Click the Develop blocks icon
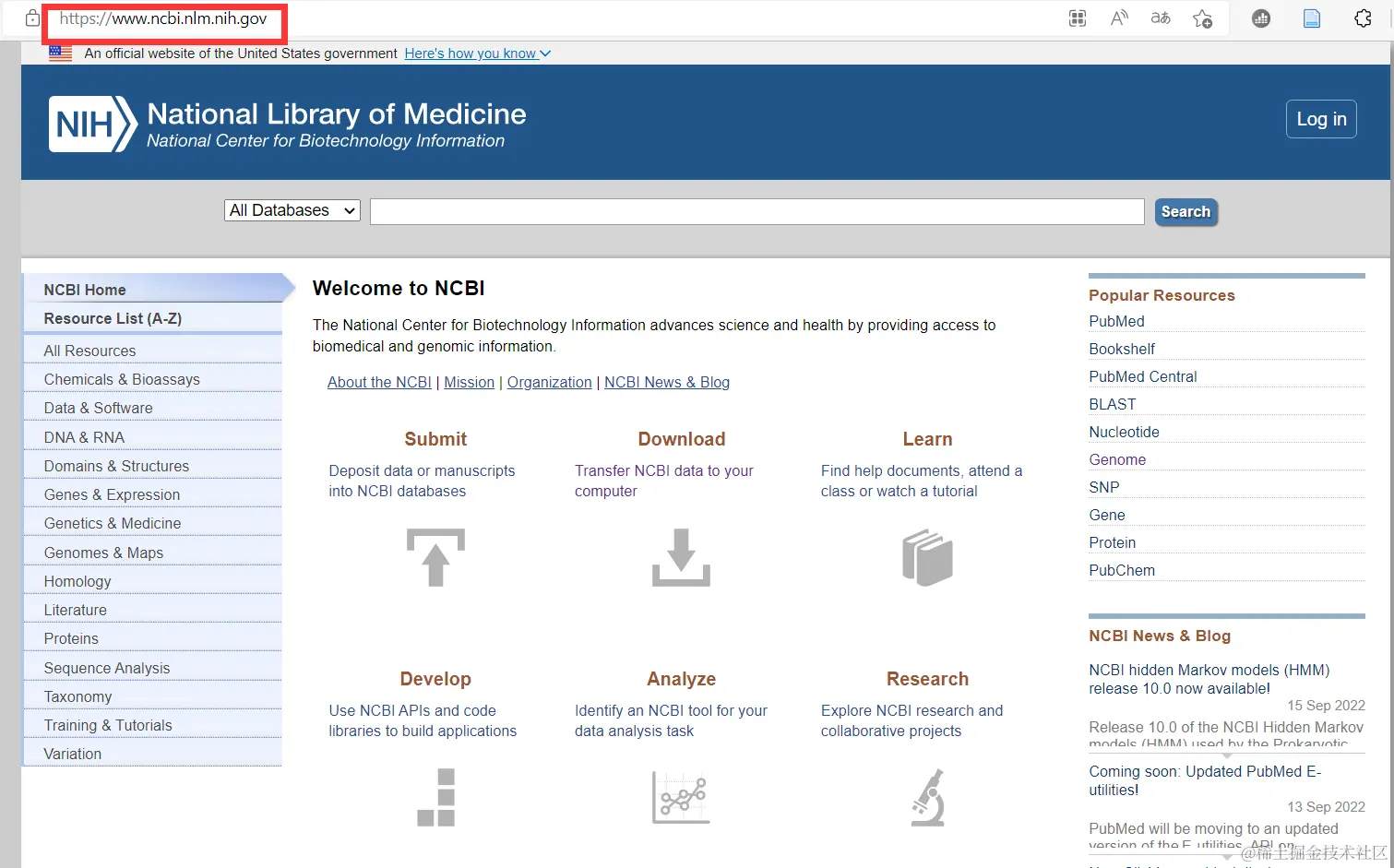The image size is (1394, 868). [x=435, y=797]
